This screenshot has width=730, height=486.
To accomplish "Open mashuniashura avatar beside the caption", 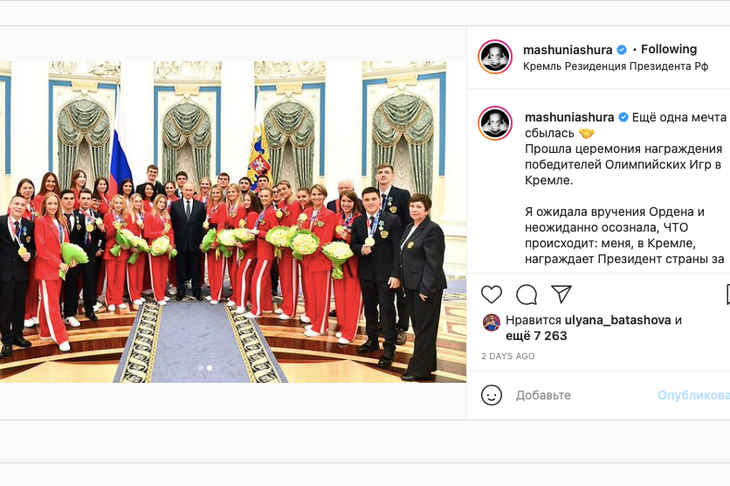I will point(495,123).
